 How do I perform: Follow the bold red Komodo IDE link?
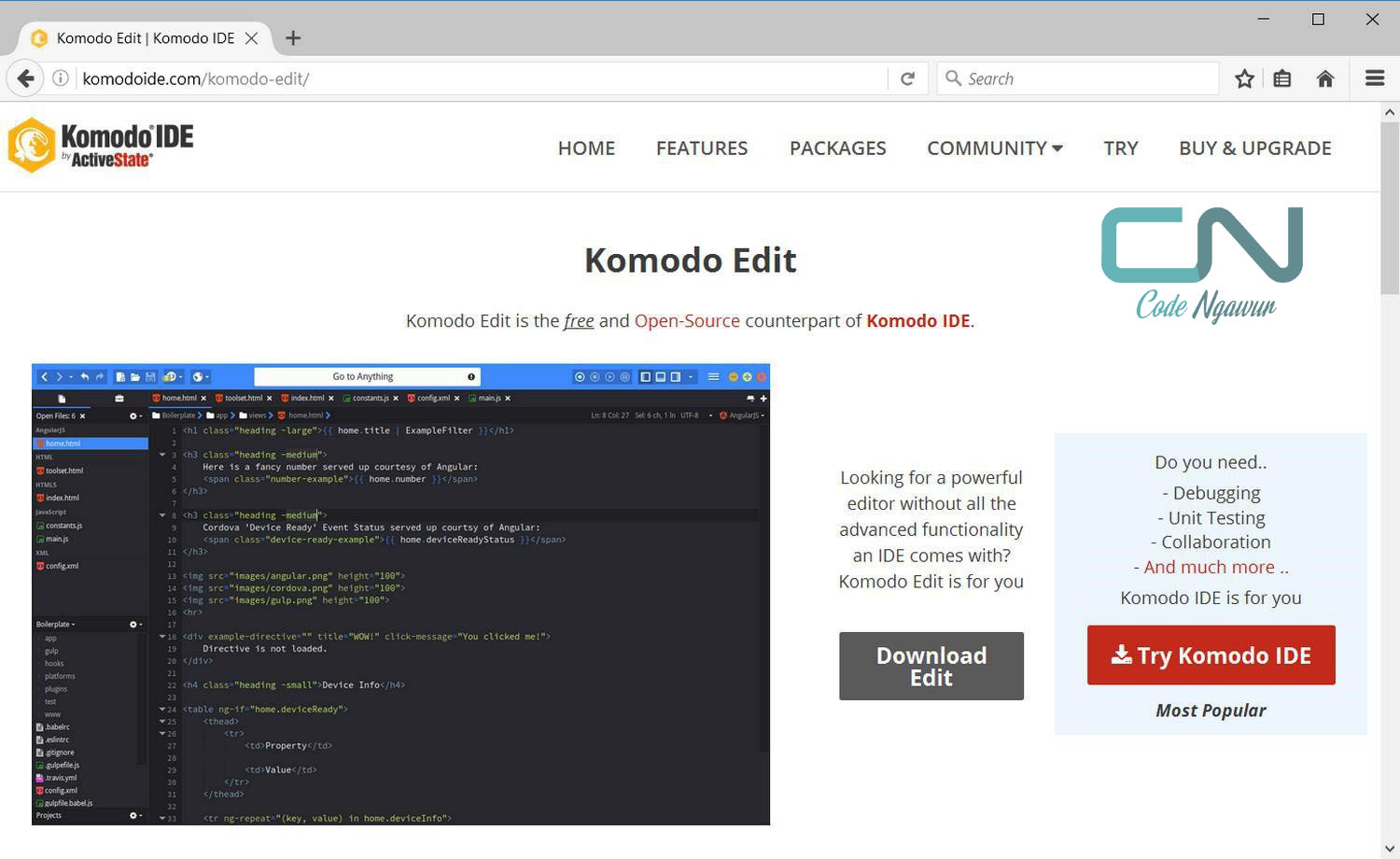[x=918, y=320]
